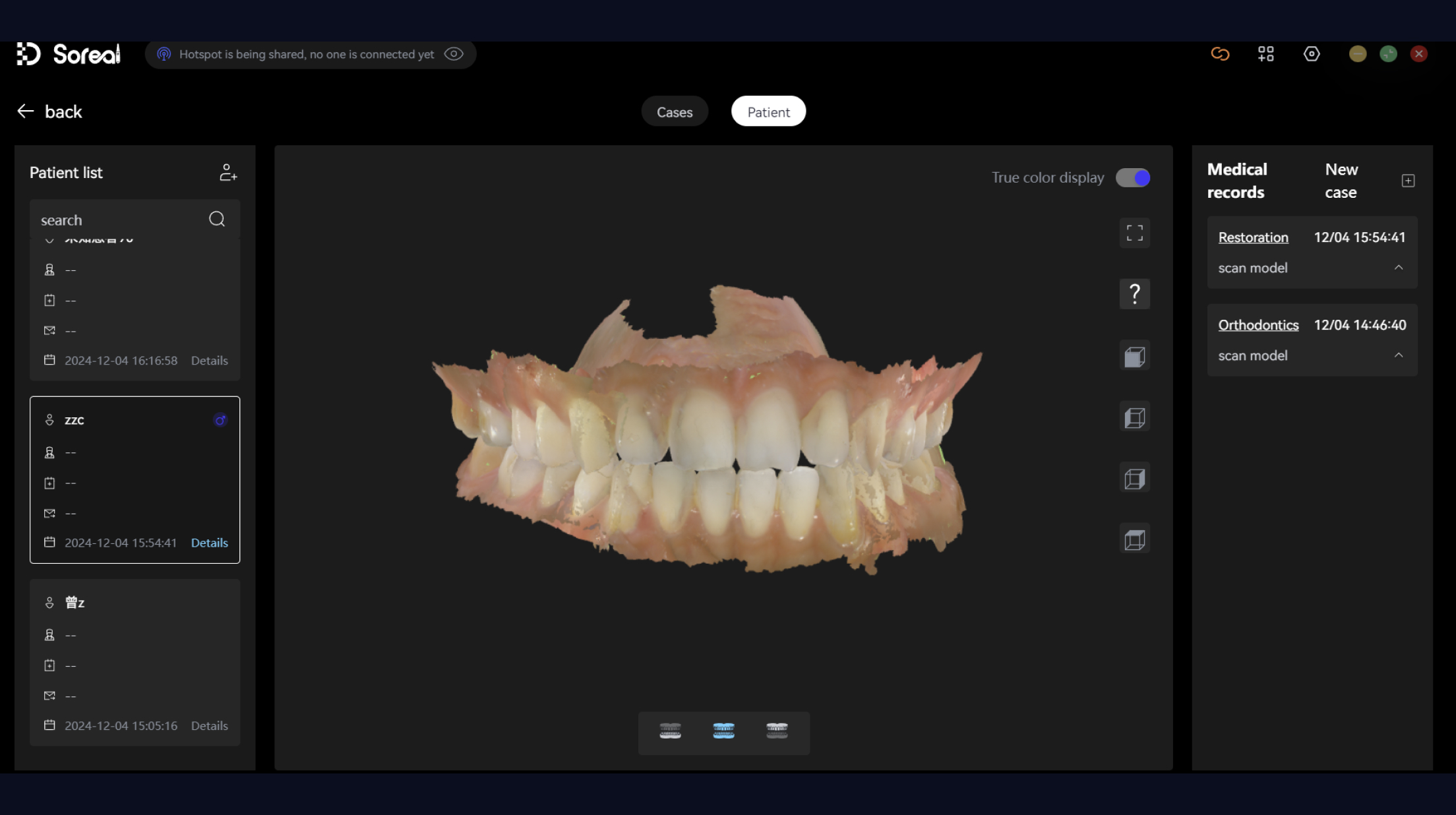Click the grid/layout icon in top bar

(x=1266, y=53)
